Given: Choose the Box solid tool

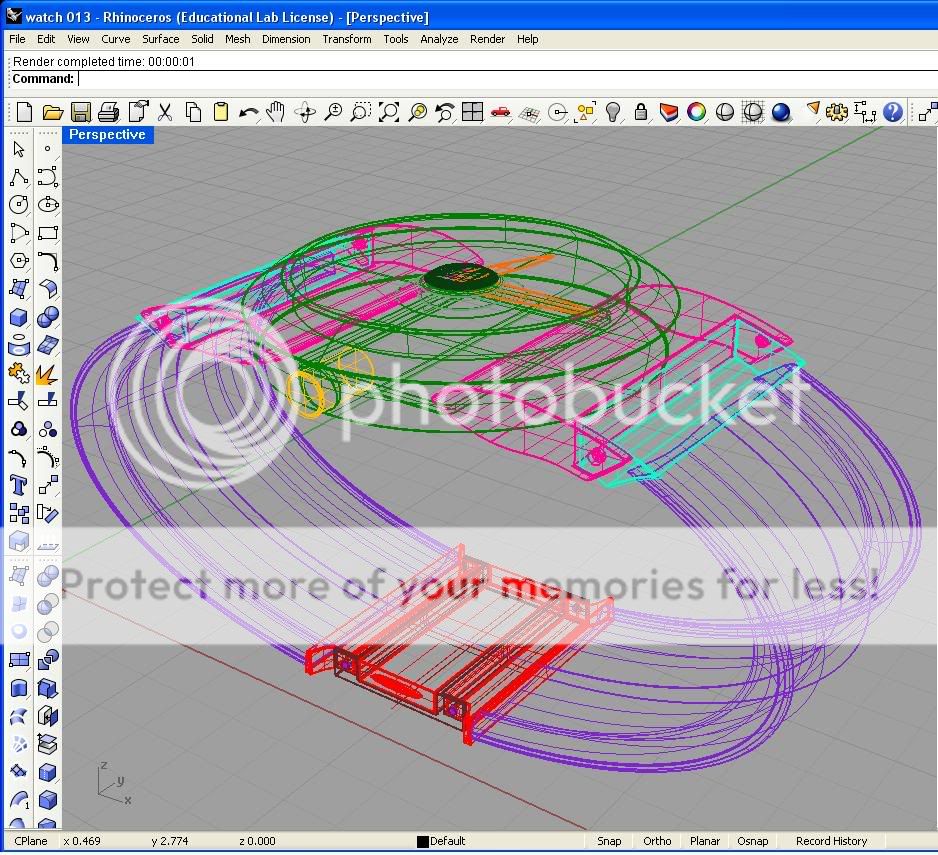Looking at the screenshot, I should pos(18,318).
